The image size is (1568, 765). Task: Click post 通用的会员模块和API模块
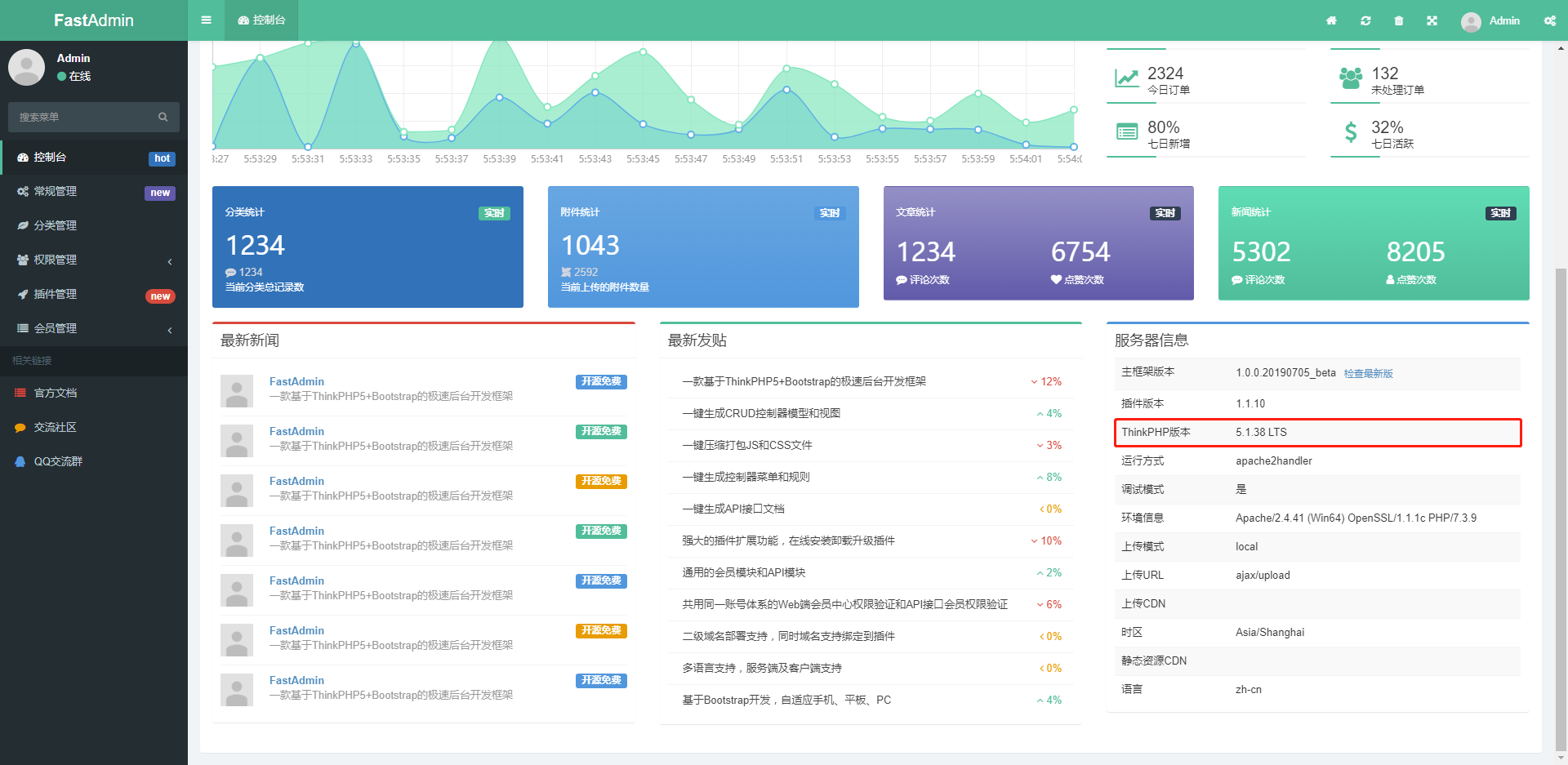point(744,572)
